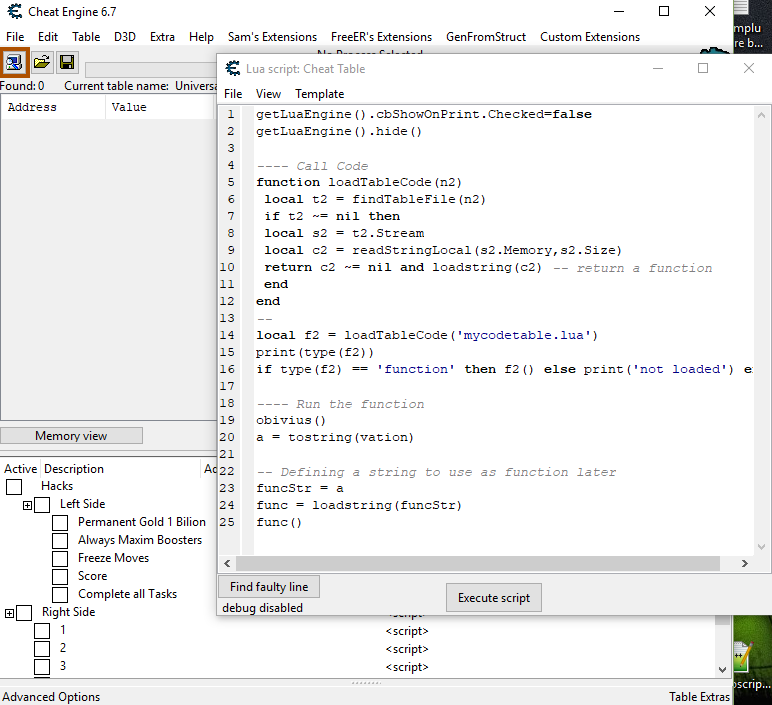The height and width of the screenshot is (705, 772).
Task: Open Sam's Extensions menu
Action: [272, 37]
